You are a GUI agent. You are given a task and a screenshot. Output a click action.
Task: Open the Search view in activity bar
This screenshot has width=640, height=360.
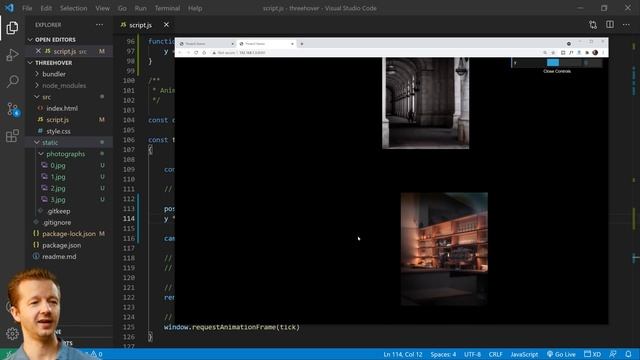pyautogui.click(x=12, y=81)
